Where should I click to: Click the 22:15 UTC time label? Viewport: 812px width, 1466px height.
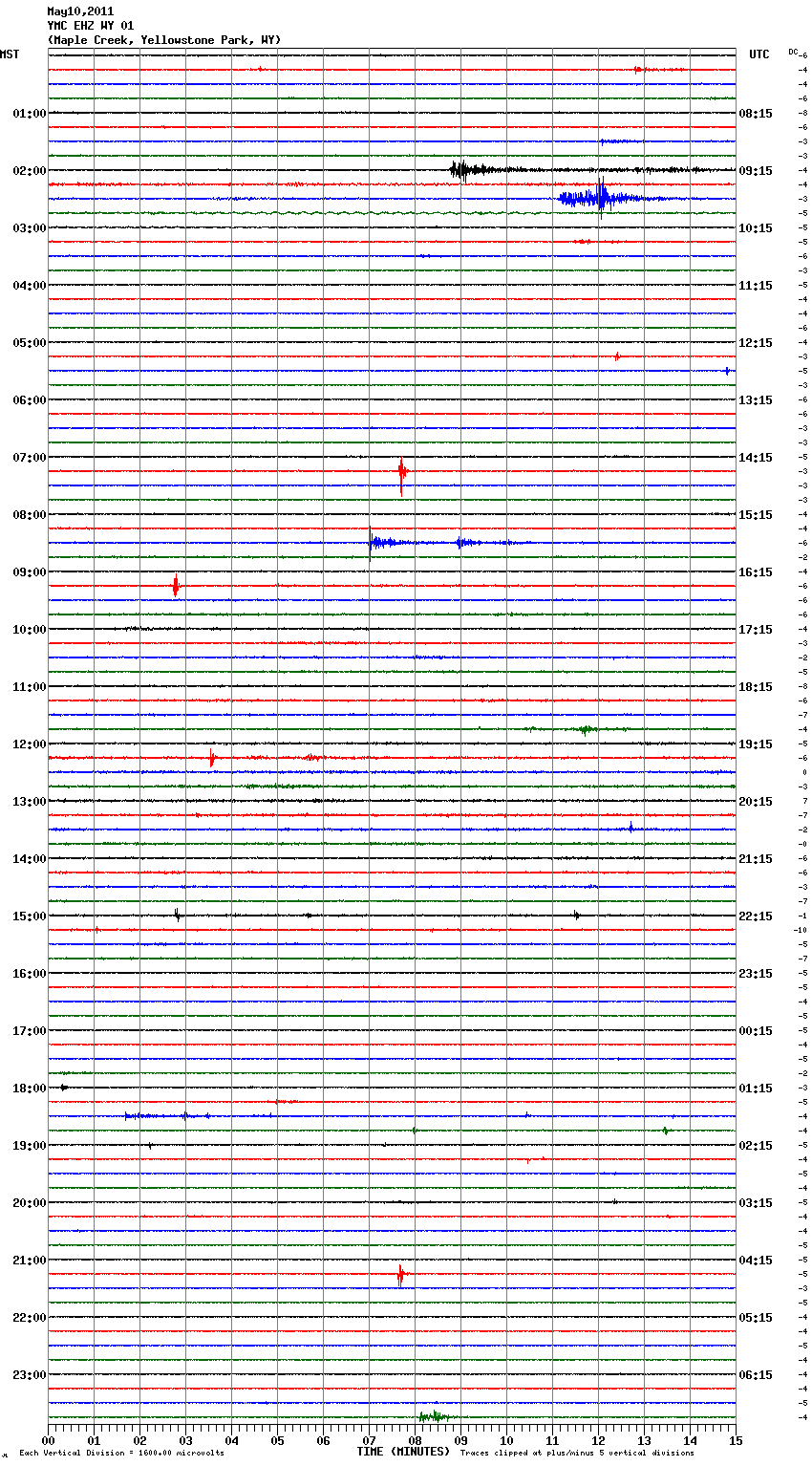tap(756, 916)
